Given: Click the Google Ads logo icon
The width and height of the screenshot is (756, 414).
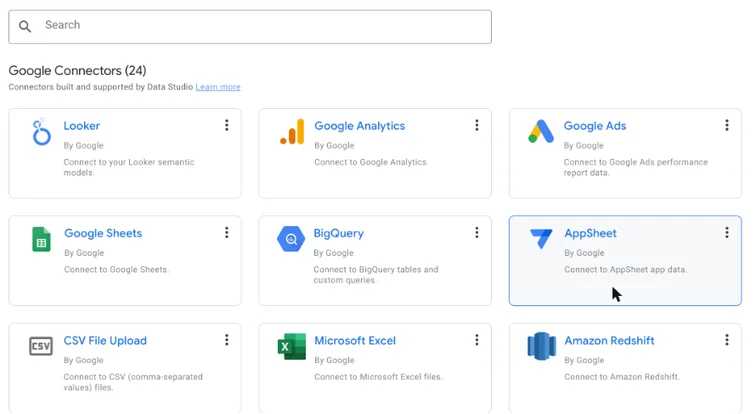Looking at the screenshot, I should pyautogui.click(x=541, y=131).
